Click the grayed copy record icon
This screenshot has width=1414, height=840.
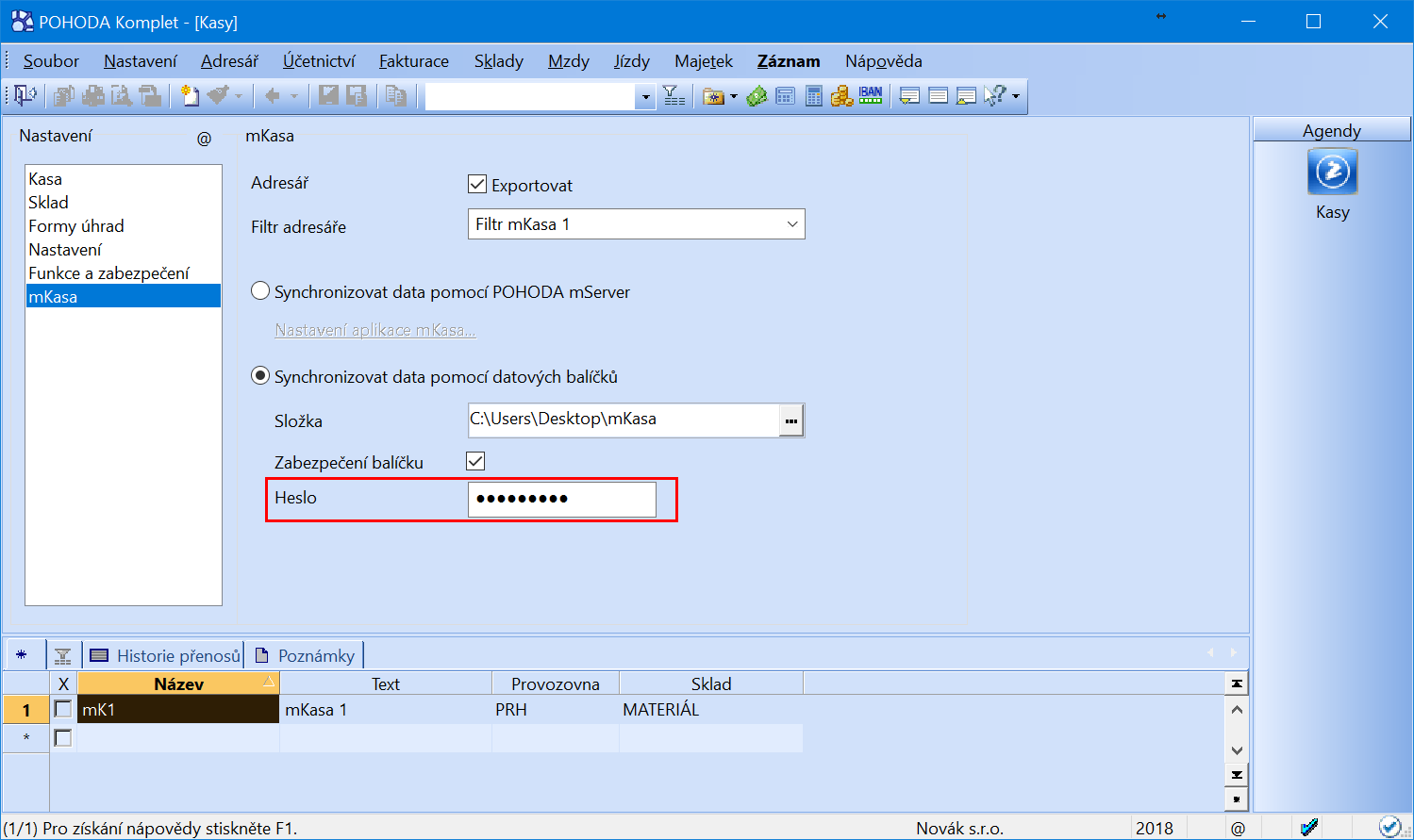[396, 95]
